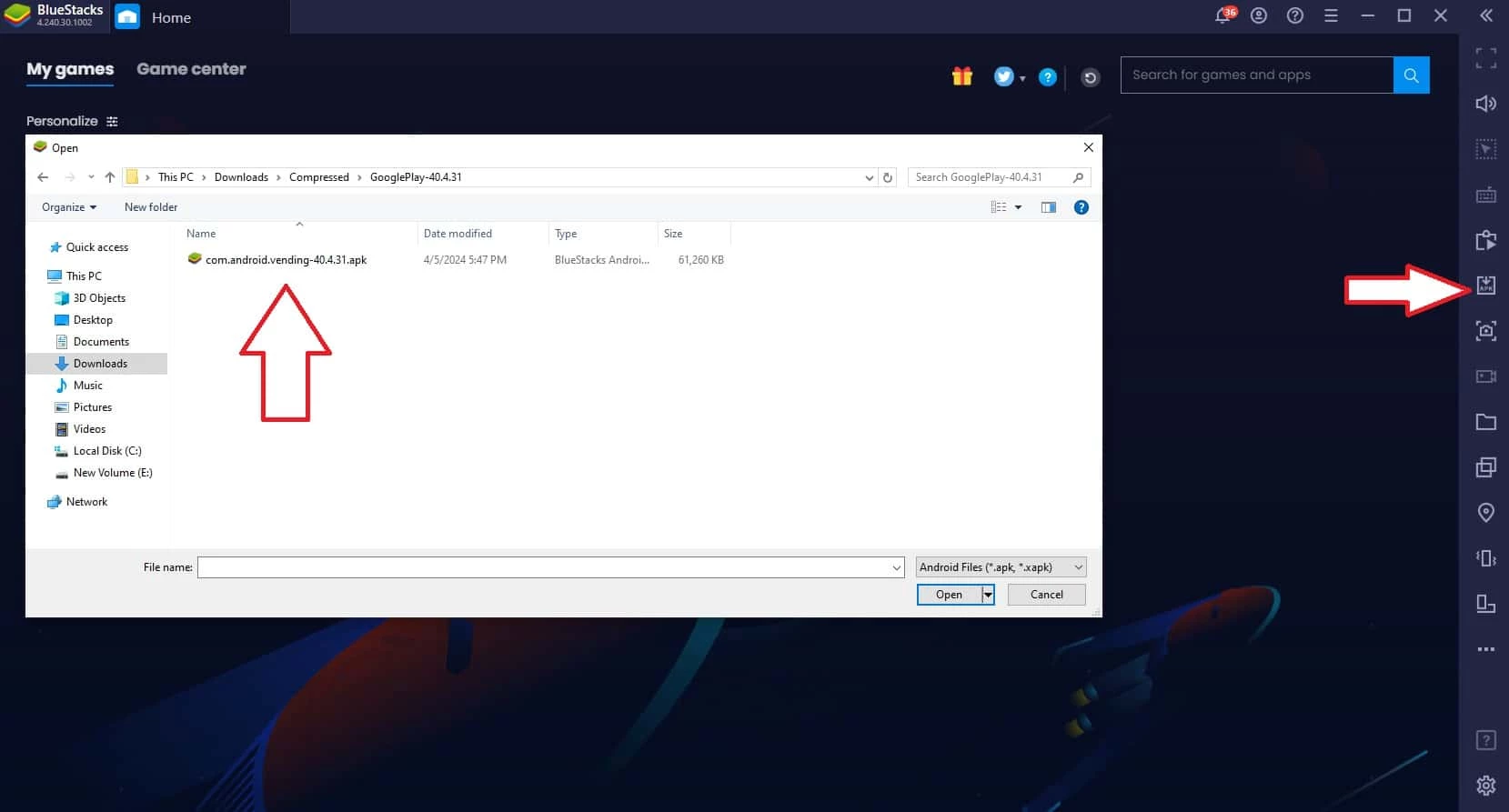This screenshot has width=1509, height=812.
Task: Select the com.android.vending-40.4.31.apk file
Action: tap(286, 260)
